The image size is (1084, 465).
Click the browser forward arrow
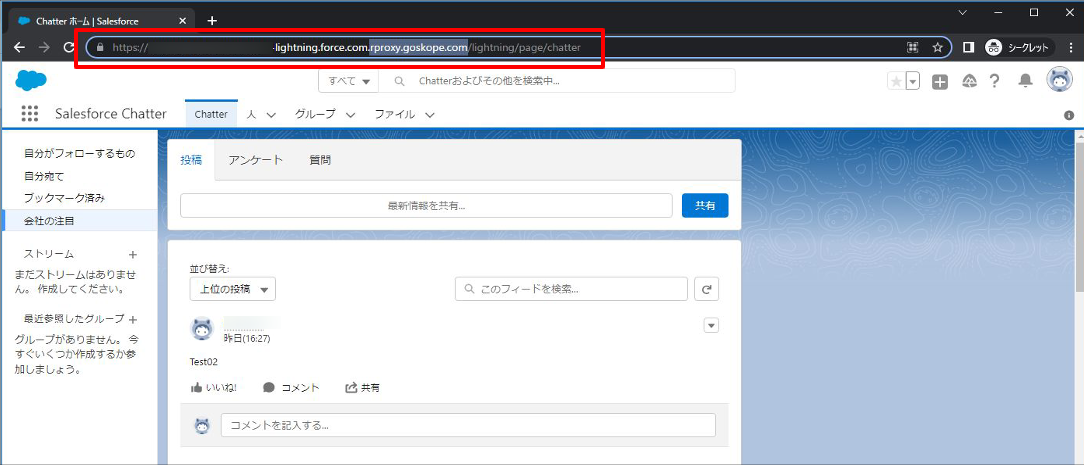(x=44, y=47)
